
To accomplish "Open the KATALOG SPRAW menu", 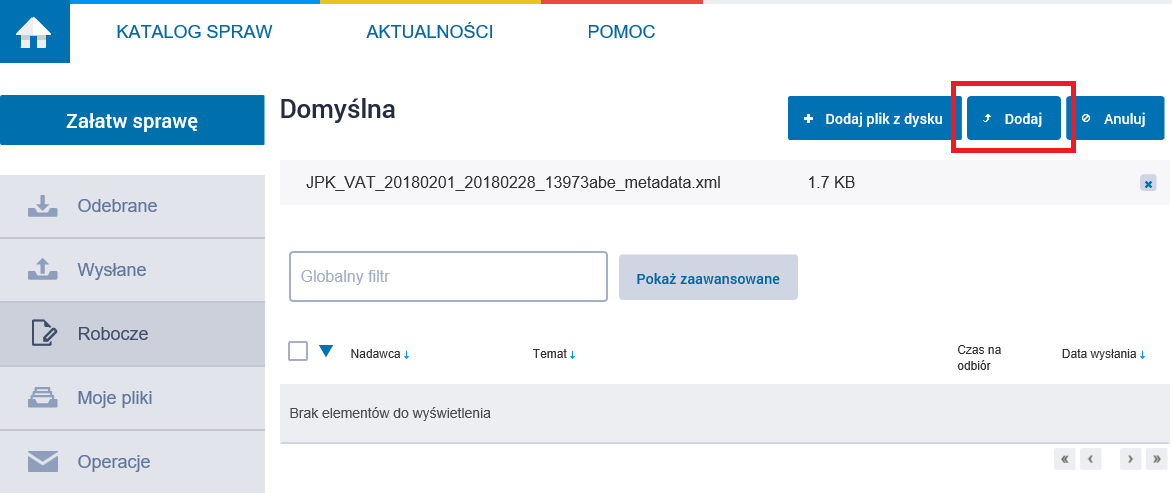I will click(194, 32).
